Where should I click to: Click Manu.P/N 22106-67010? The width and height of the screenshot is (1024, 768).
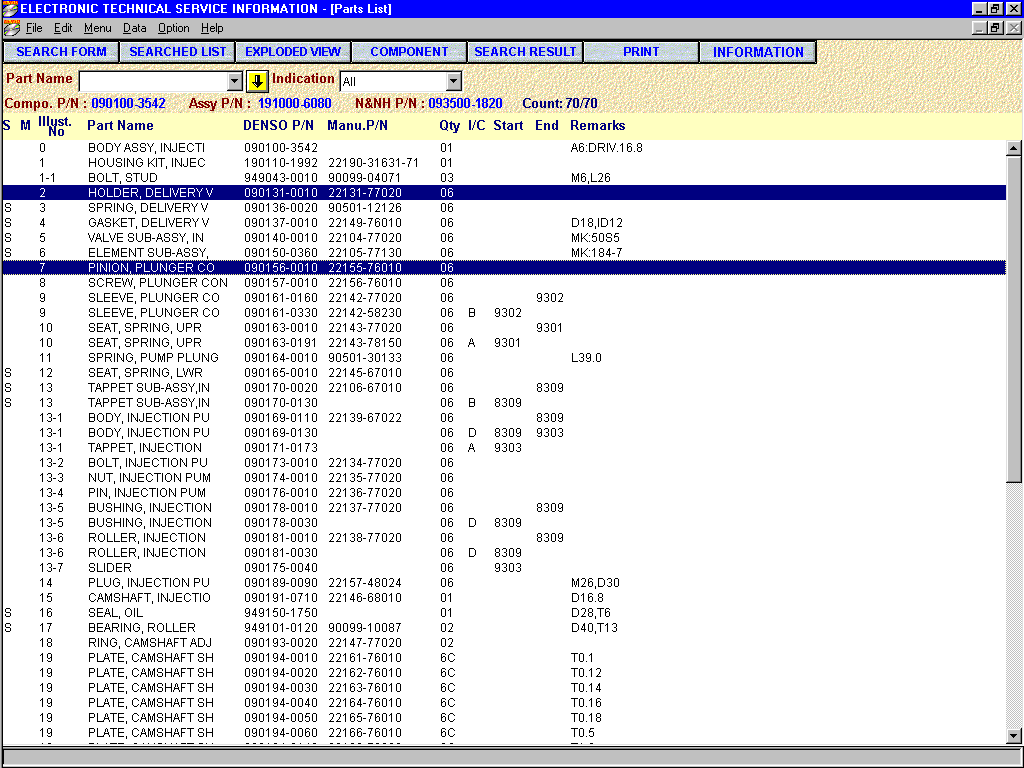tap(365, 388)
